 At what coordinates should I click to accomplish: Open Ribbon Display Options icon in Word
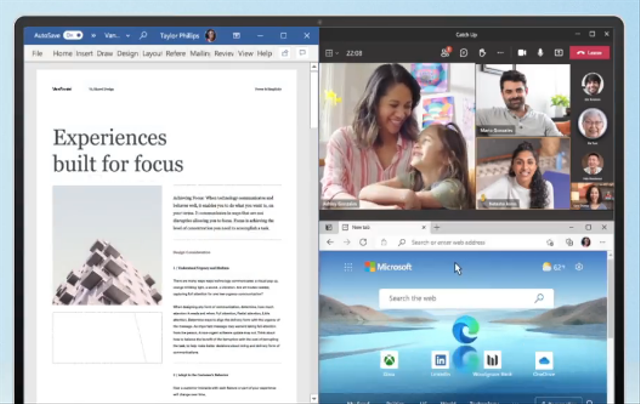(x=236, y=36)
